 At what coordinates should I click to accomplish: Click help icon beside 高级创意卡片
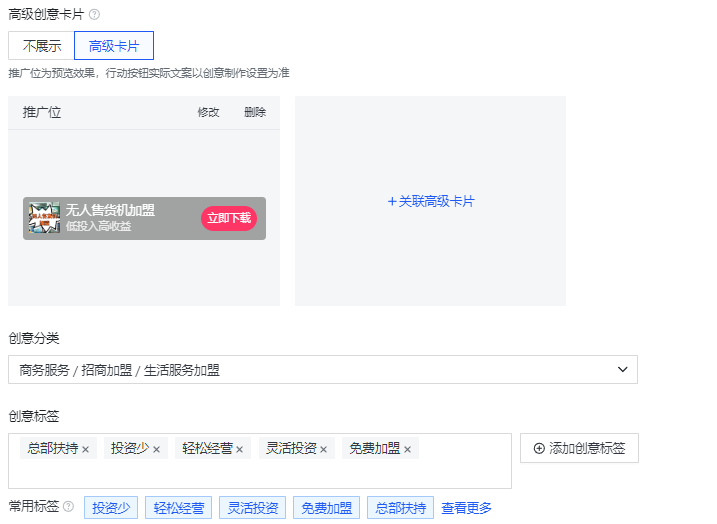[x=94, y=15]
